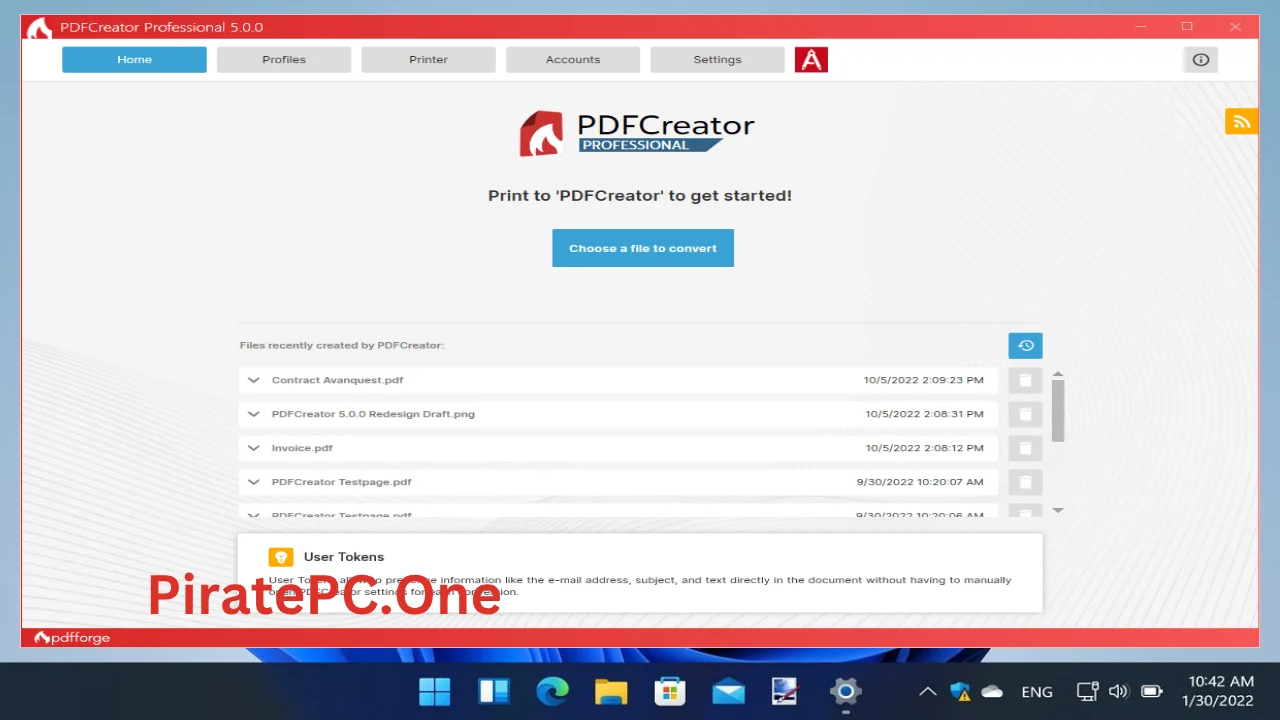1280x720 pixels.
Task: Click the battery tray icon
Action: pyautogui.click(x=1152, y=691)
